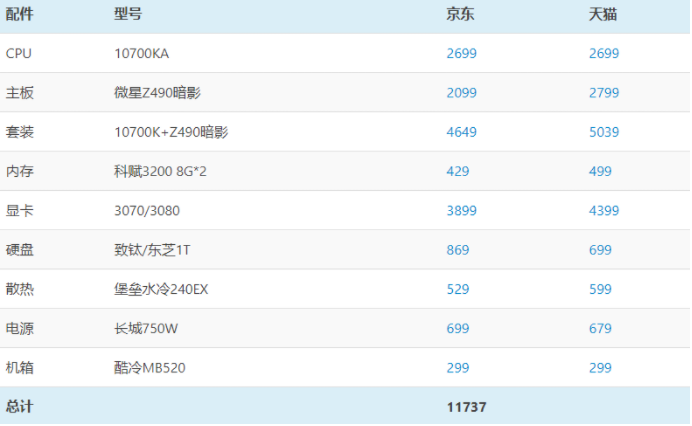Screen dimensions: 692x426
Task: Click the CPU row label
Action: [x=19, y=53]
